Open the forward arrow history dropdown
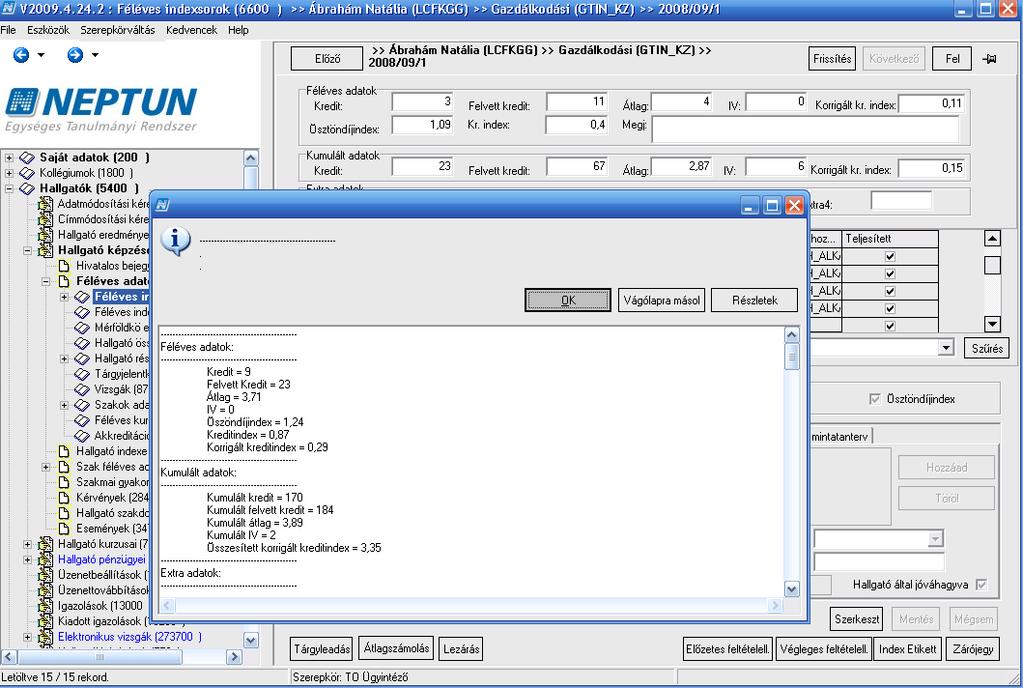 click(95, 55)
